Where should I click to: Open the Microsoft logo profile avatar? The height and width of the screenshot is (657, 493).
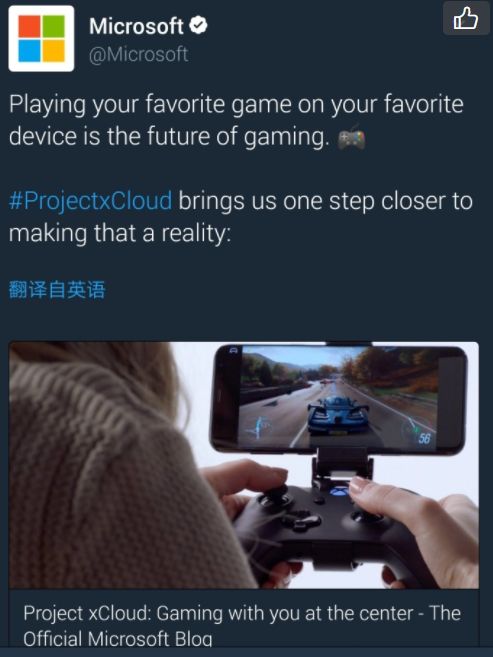coord(41,39)
